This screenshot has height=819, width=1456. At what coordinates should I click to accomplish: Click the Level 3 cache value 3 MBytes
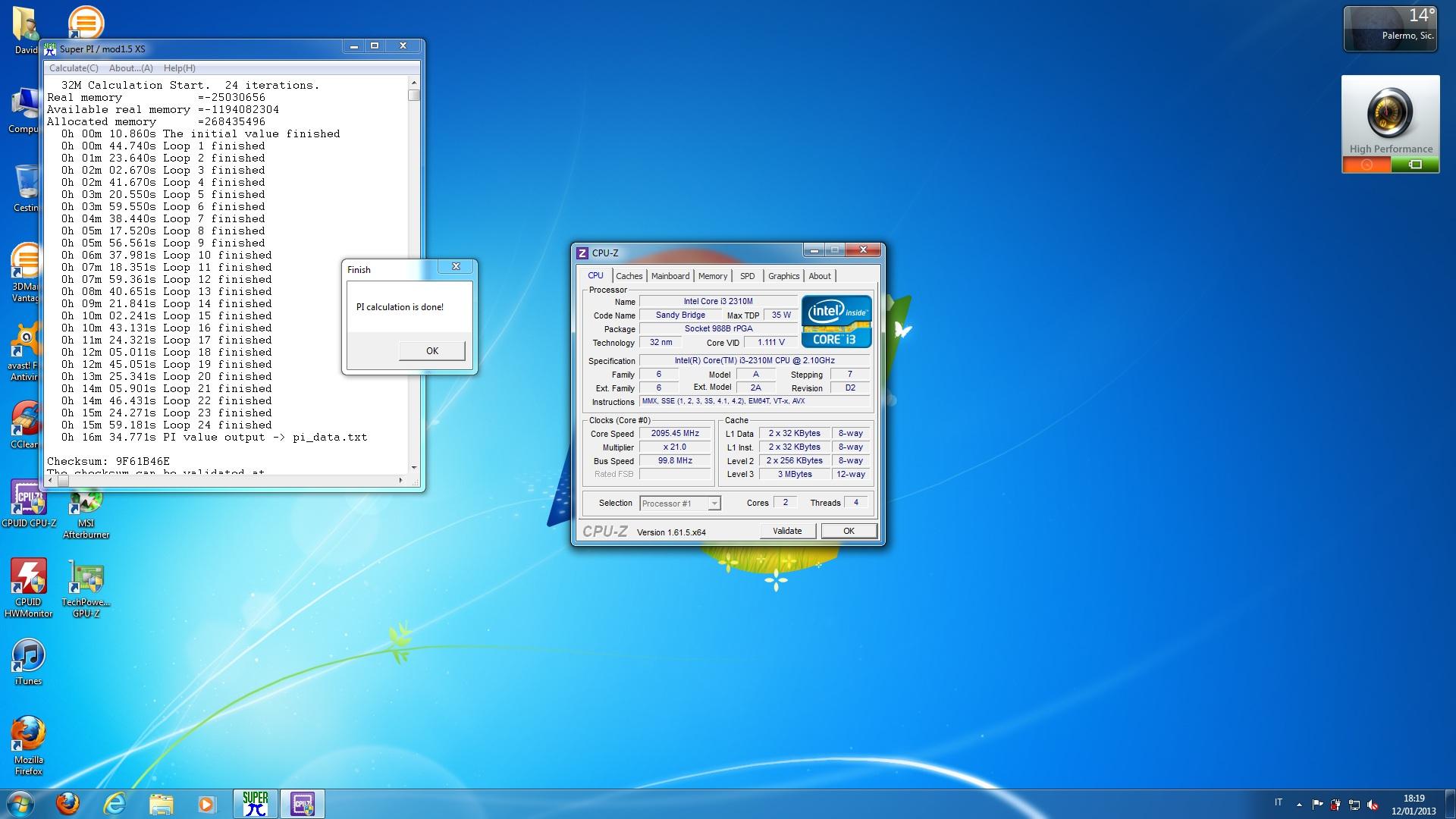pos(795,475)
